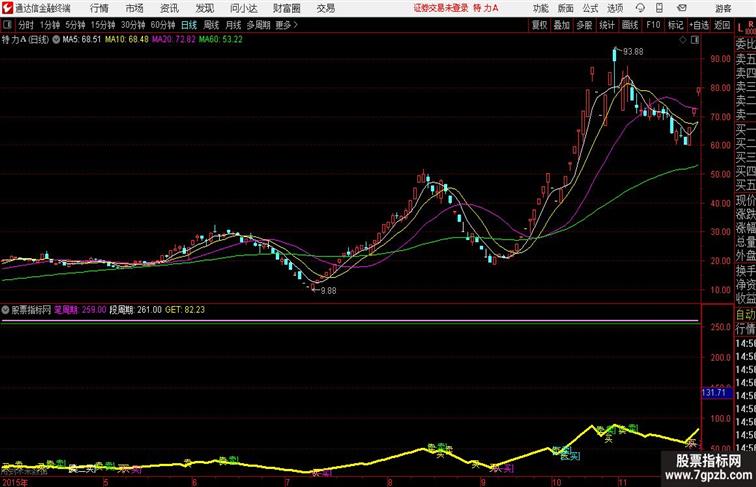Click the 通达信 red logo icon
The height and width of the screenshot is (487, 756).
point(7,8)
